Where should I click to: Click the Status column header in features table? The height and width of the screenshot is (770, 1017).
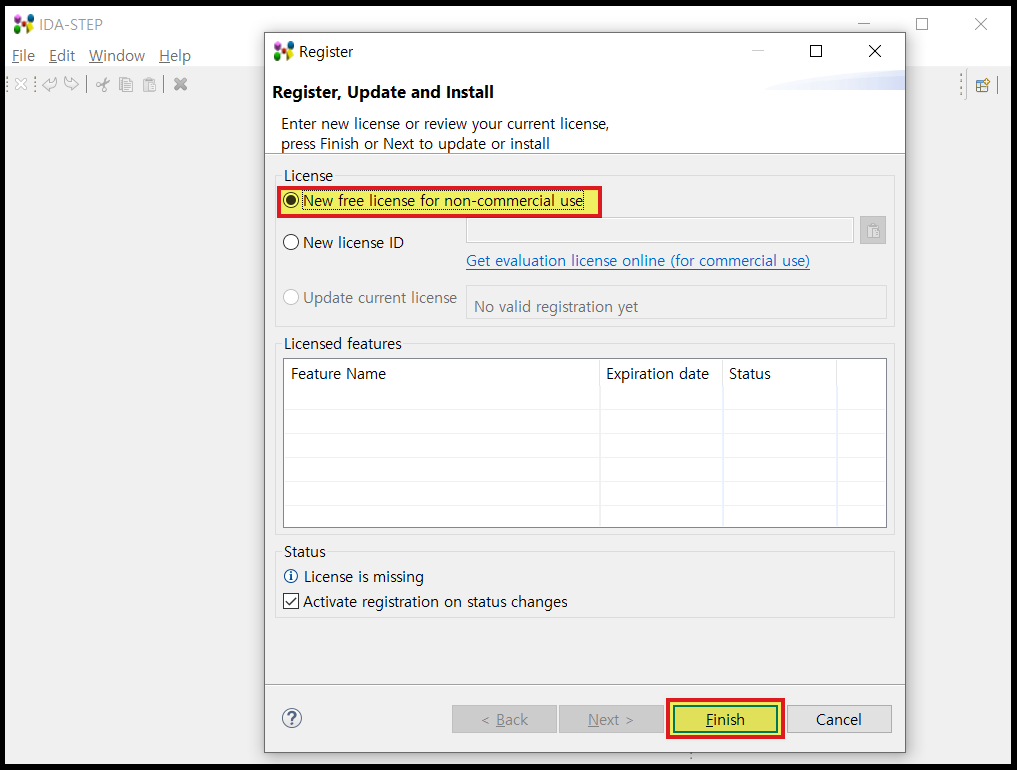pyautogui.click(x=780, y=374)
